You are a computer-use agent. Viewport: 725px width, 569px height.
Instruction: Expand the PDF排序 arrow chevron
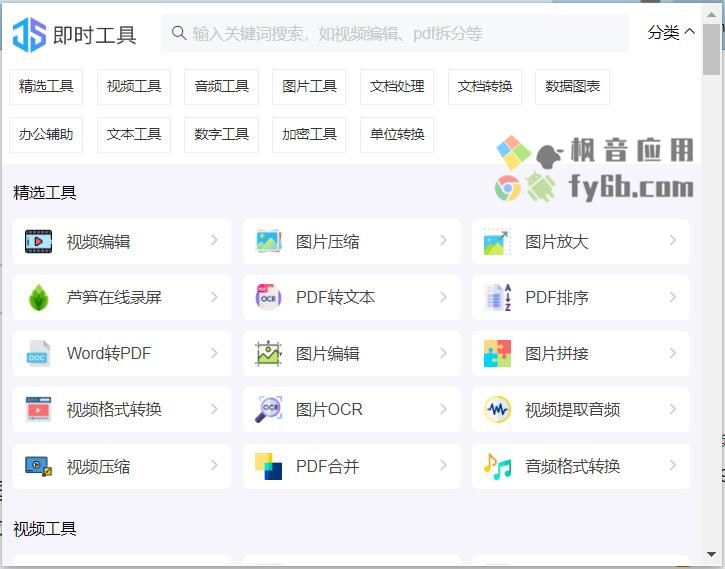click(673, 297)
